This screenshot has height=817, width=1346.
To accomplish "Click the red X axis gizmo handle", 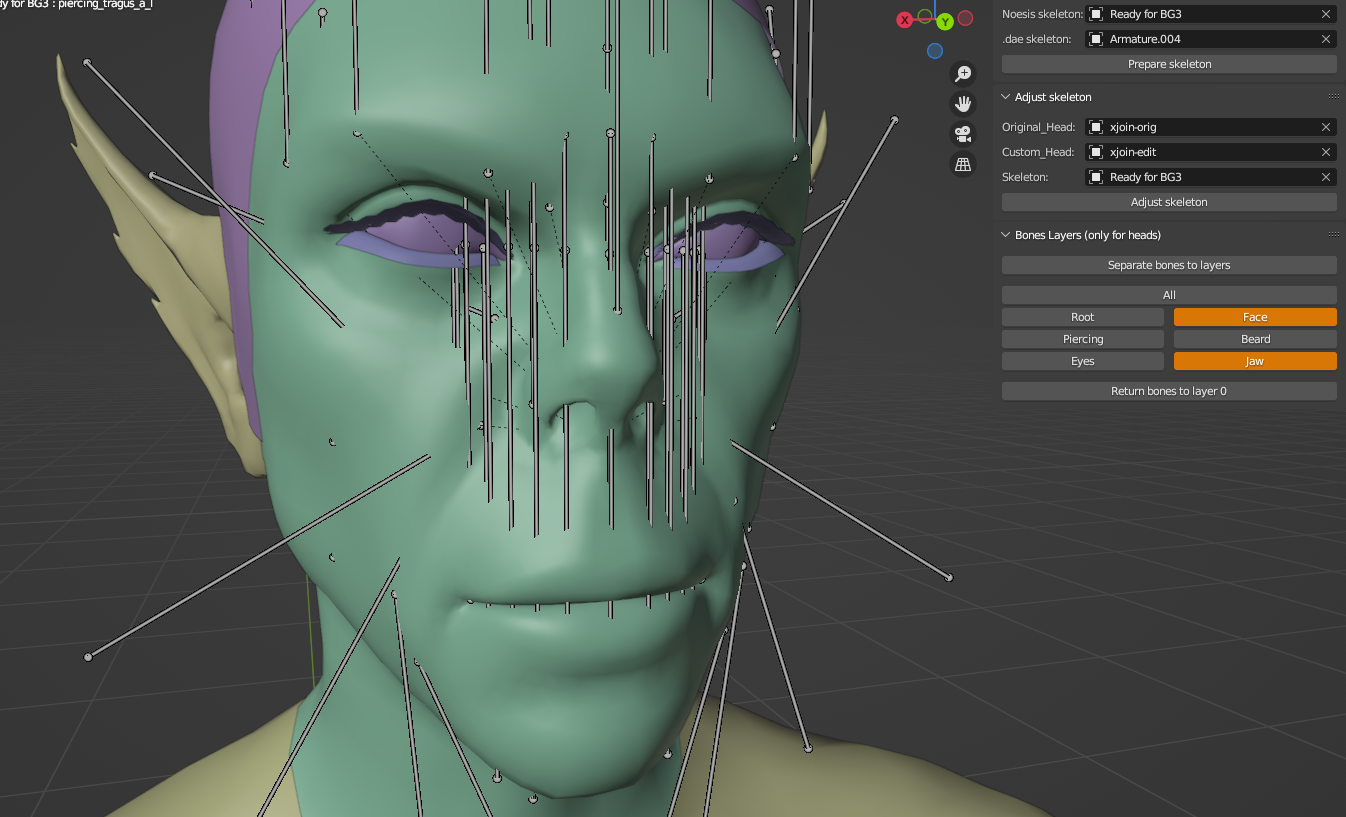I will (x=905, y=20).
